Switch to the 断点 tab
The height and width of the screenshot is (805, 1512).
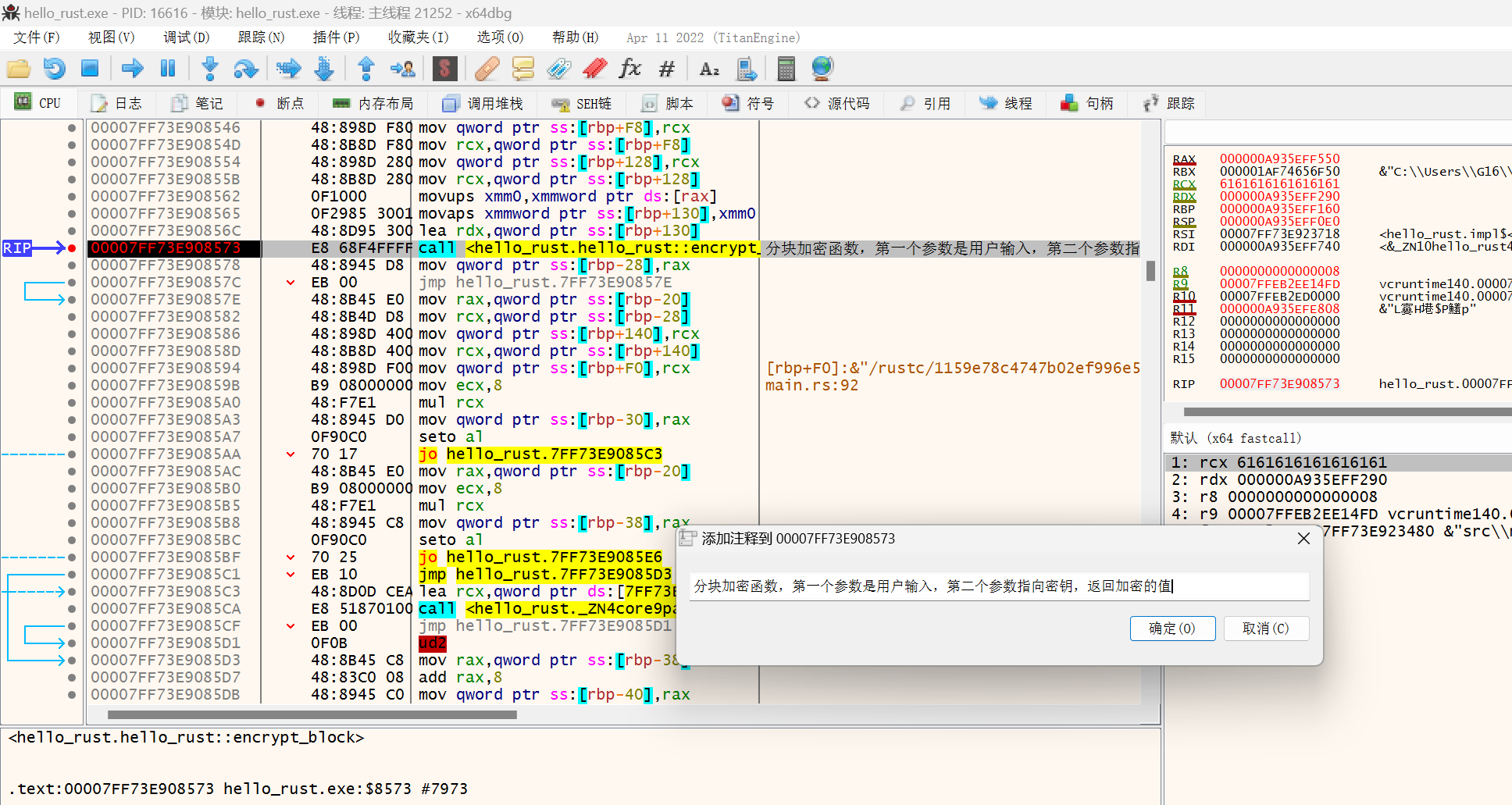click(x=280, y=103)
